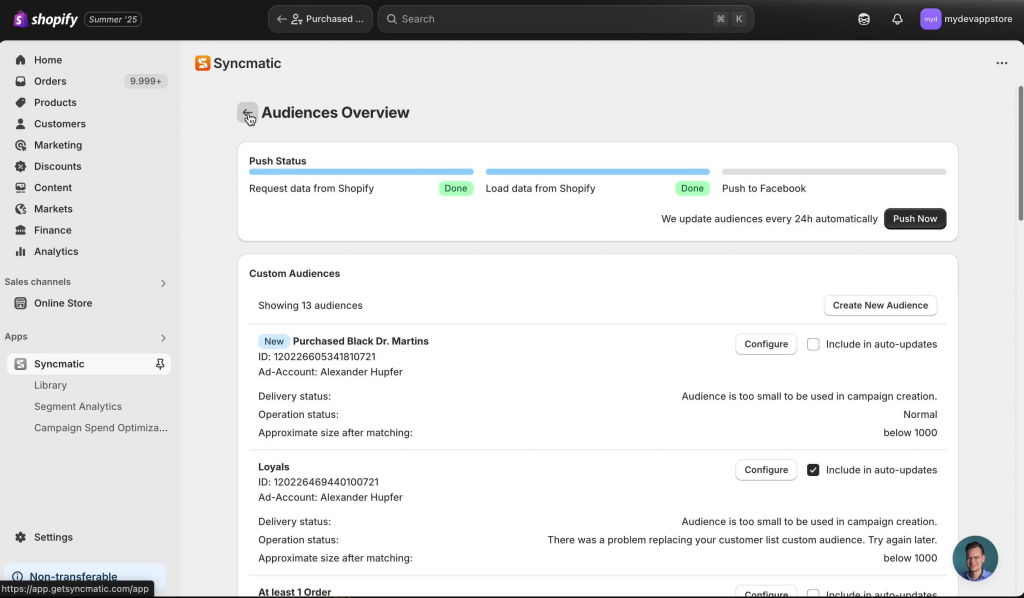Viewport: 1024px width, 598px height.
Task: Click the Summer '25 badge
Action: [x=113, y=19]
